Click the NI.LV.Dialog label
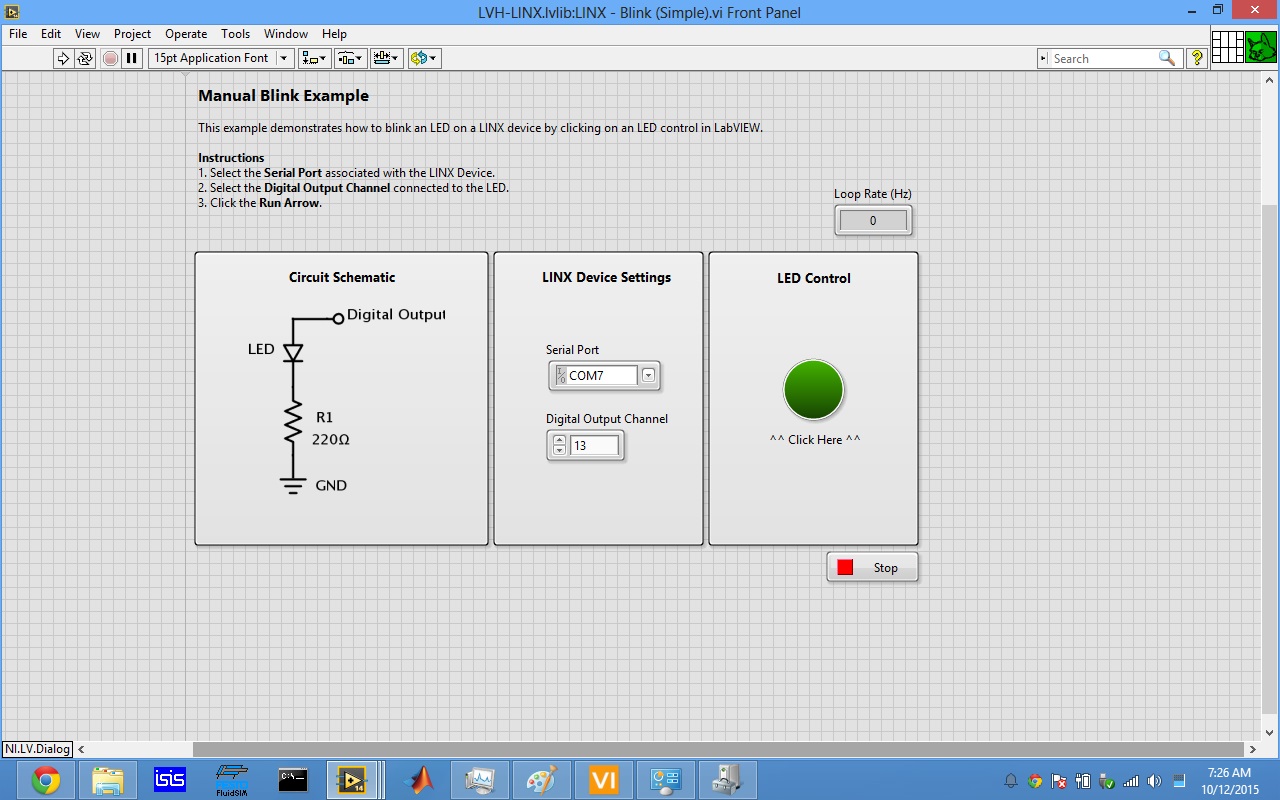Image resolution: width=1280 pixels, height=800 pixels. coord(37,749)
